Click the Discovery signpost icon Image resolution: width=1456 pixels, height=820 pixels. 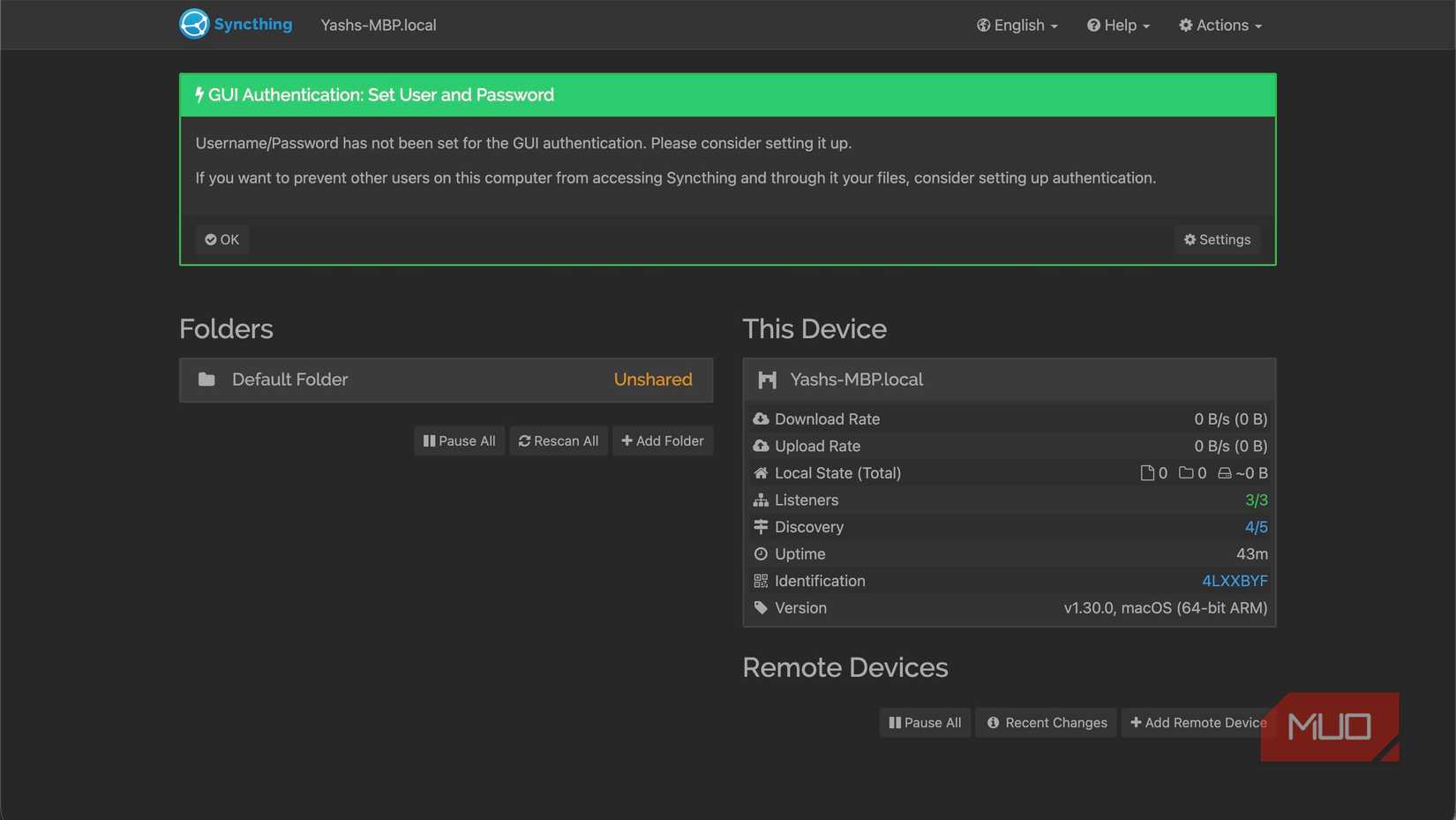[x=761, y=527]
